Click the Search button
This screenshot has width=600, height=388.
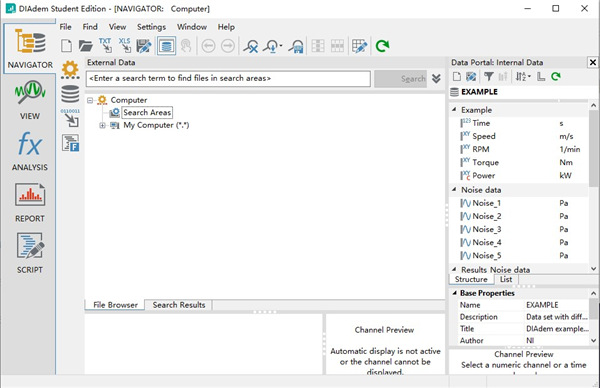(x=400, y=79)
